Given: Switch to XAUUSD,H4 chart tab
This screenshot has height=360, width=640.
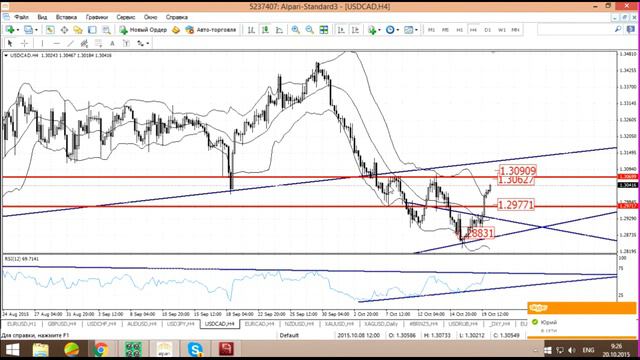Looking at the screenshot, I should (339, 324).
